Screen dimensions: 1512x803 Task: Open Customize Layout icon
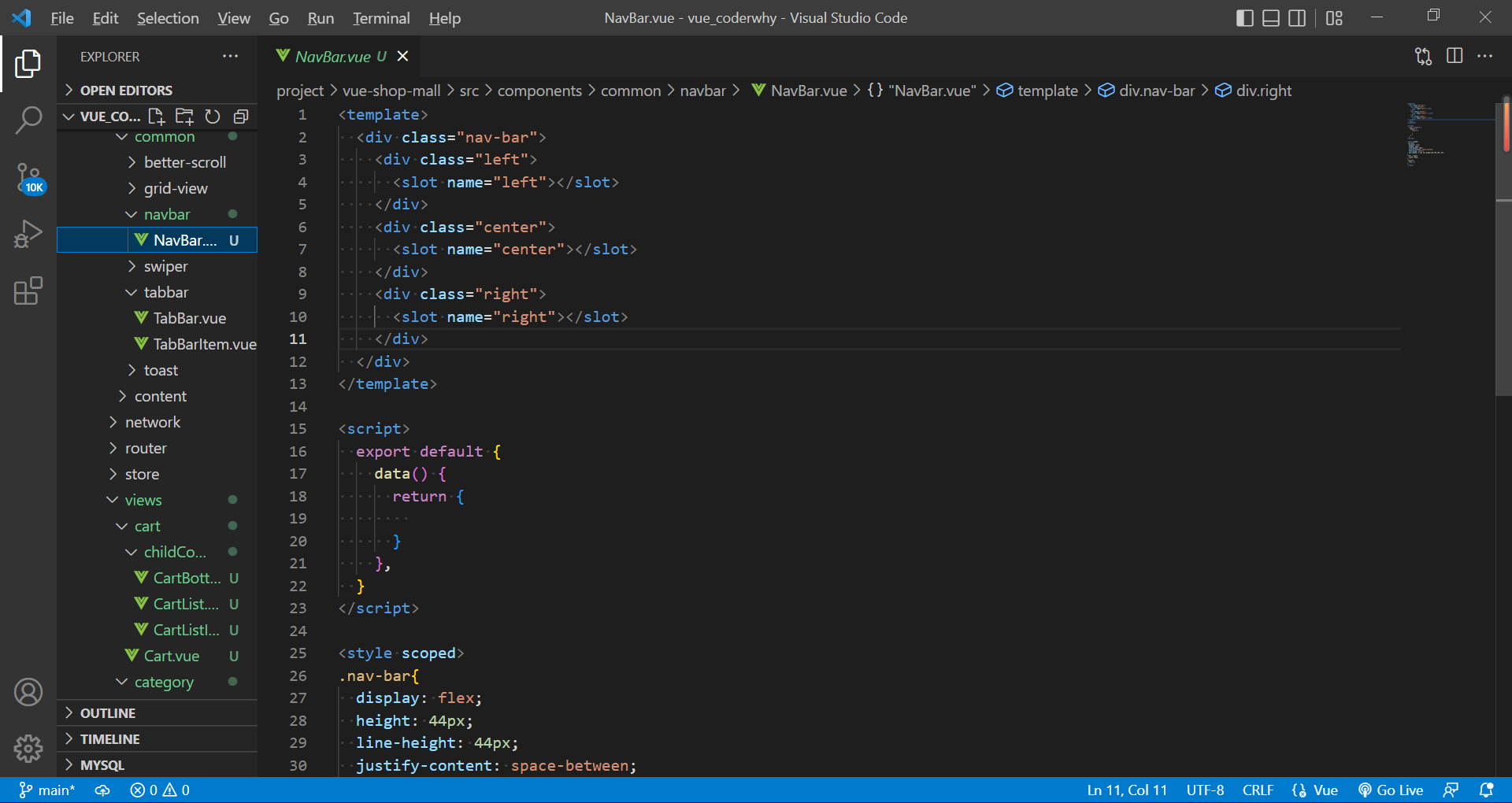click(1334, 18)
